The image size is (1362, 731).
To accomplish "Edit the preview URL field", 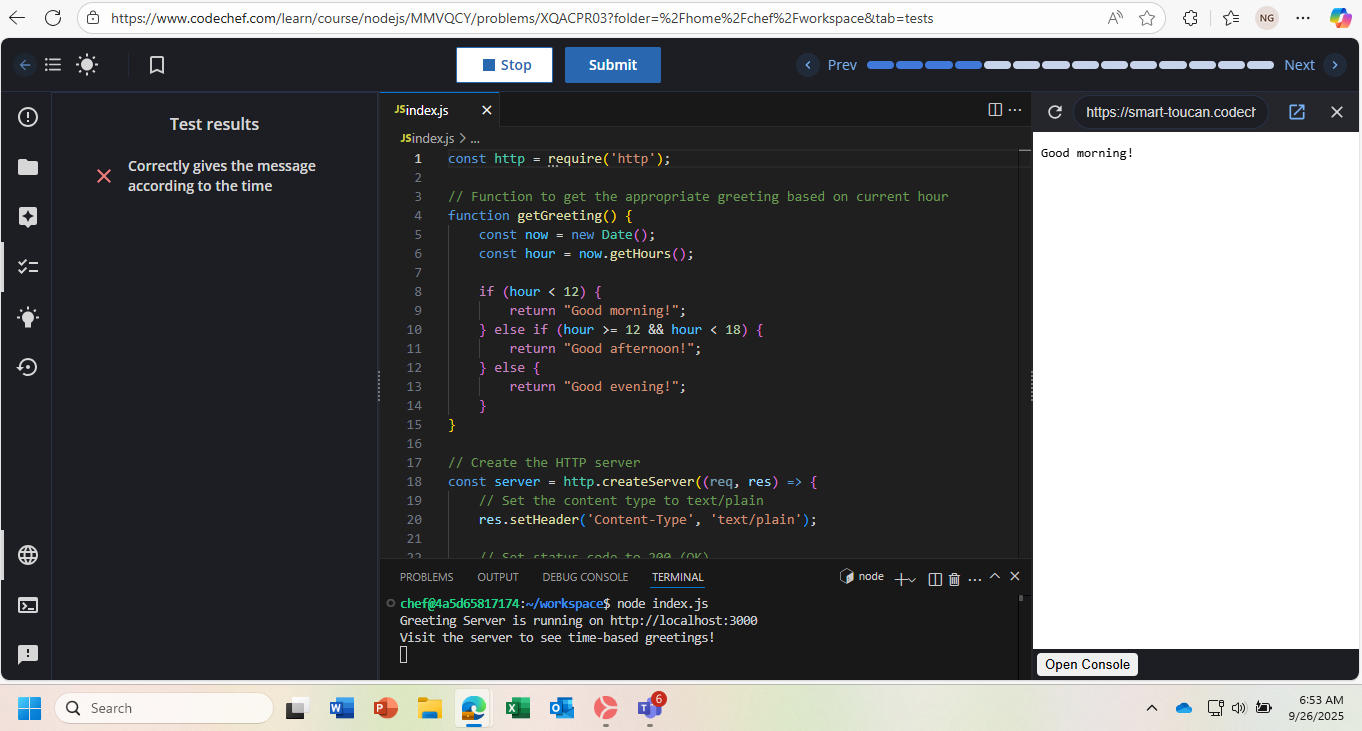I will pos(1171,112).
